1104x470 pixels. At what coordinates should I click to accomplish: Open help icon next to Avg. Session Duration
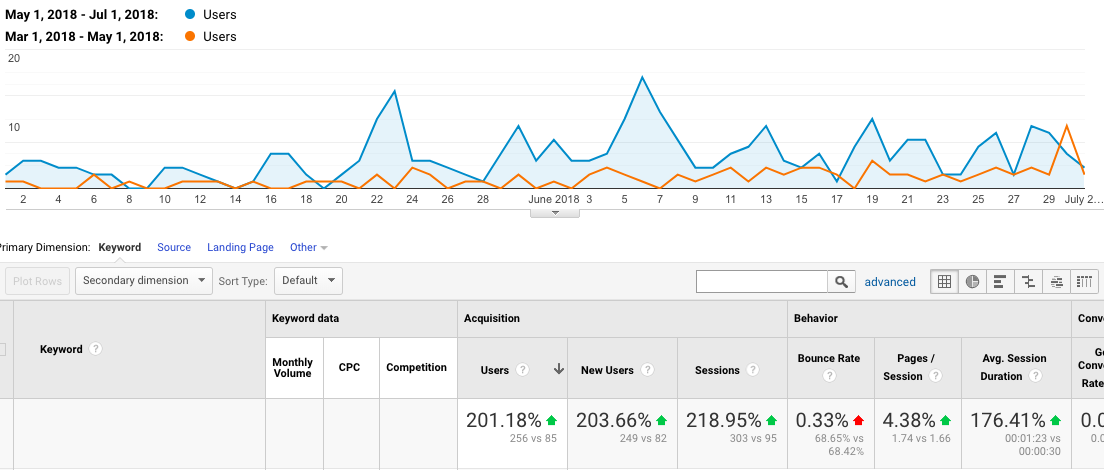[x=1035, y=376]
